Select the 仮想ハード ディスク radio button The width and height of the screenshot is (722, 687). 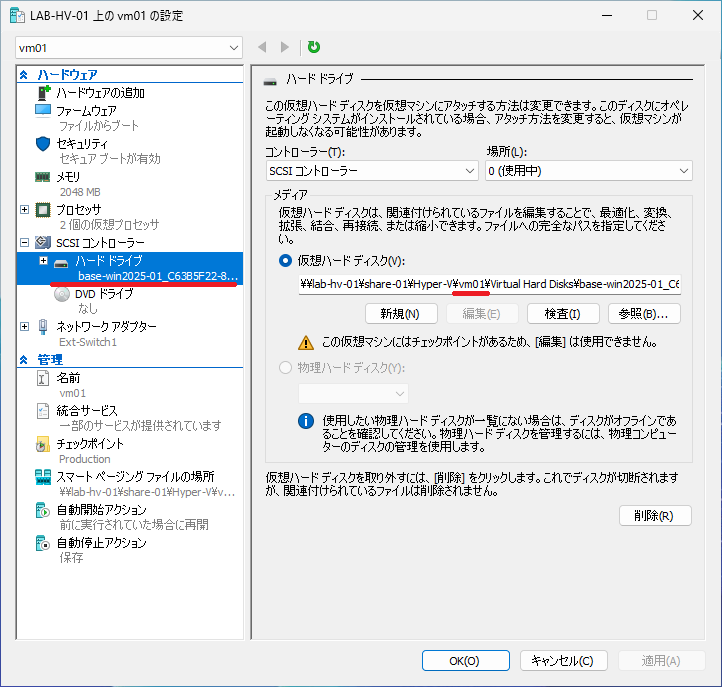[285, 261]
